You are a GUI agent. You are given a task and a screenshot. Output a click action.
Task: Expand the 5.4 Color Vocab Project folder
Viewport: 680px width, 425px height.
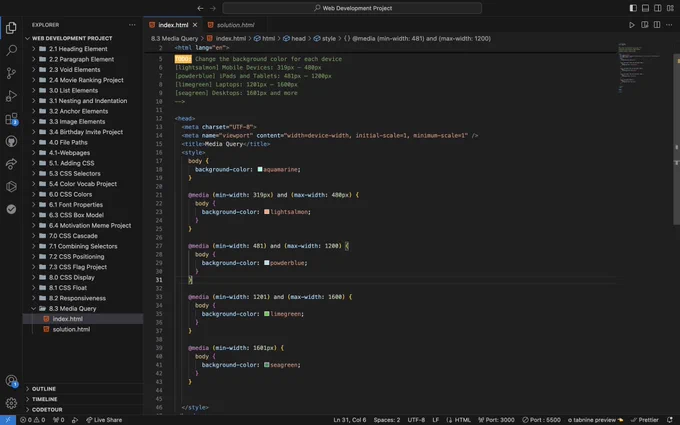[83, 184]
